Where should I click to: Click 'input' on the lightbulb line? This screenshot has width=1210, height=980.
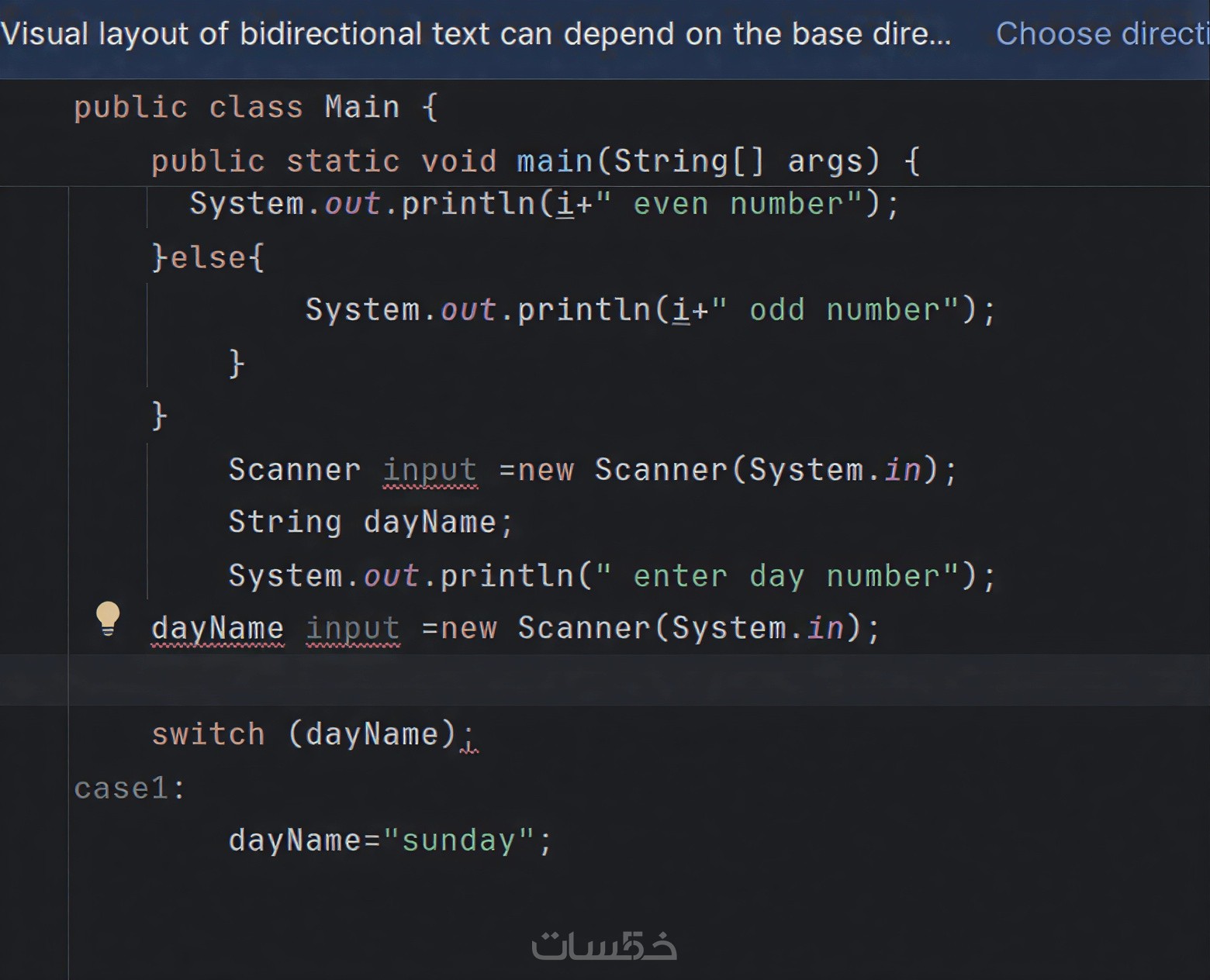[x=353, y=628]
